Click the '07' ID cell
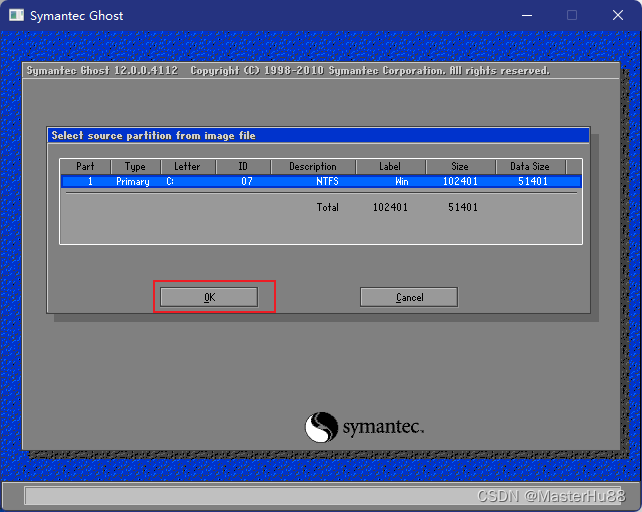 click(x=246, y=181)
